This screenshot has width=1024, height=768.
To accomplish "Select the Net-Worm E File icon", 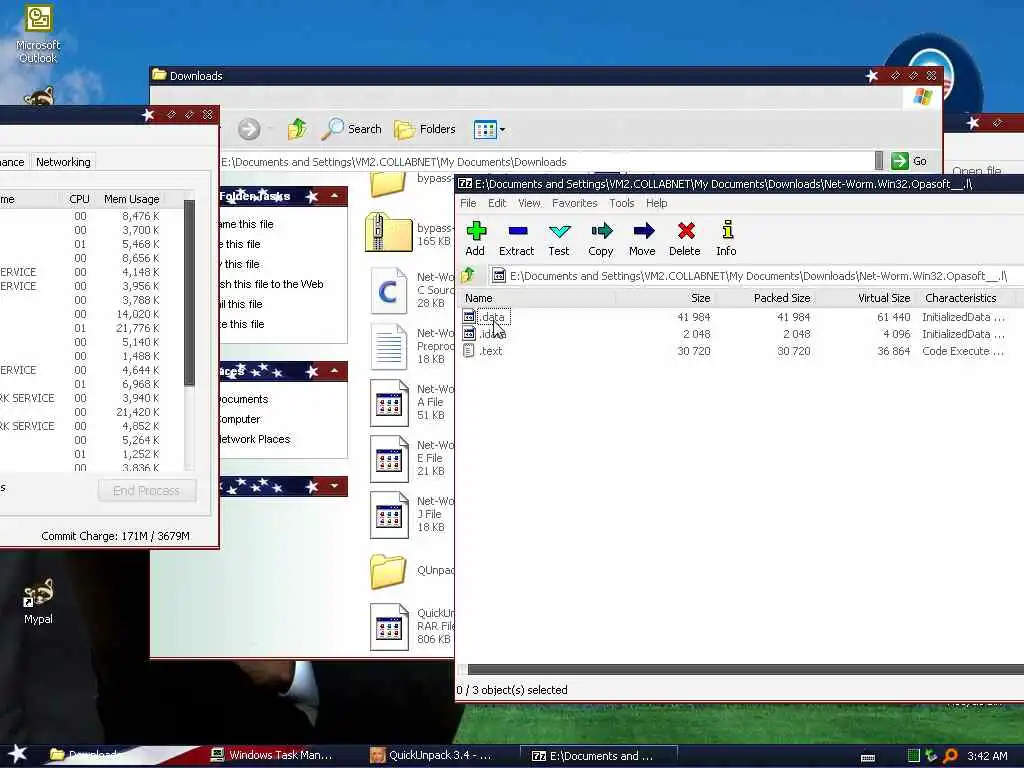I will (389, 459).
